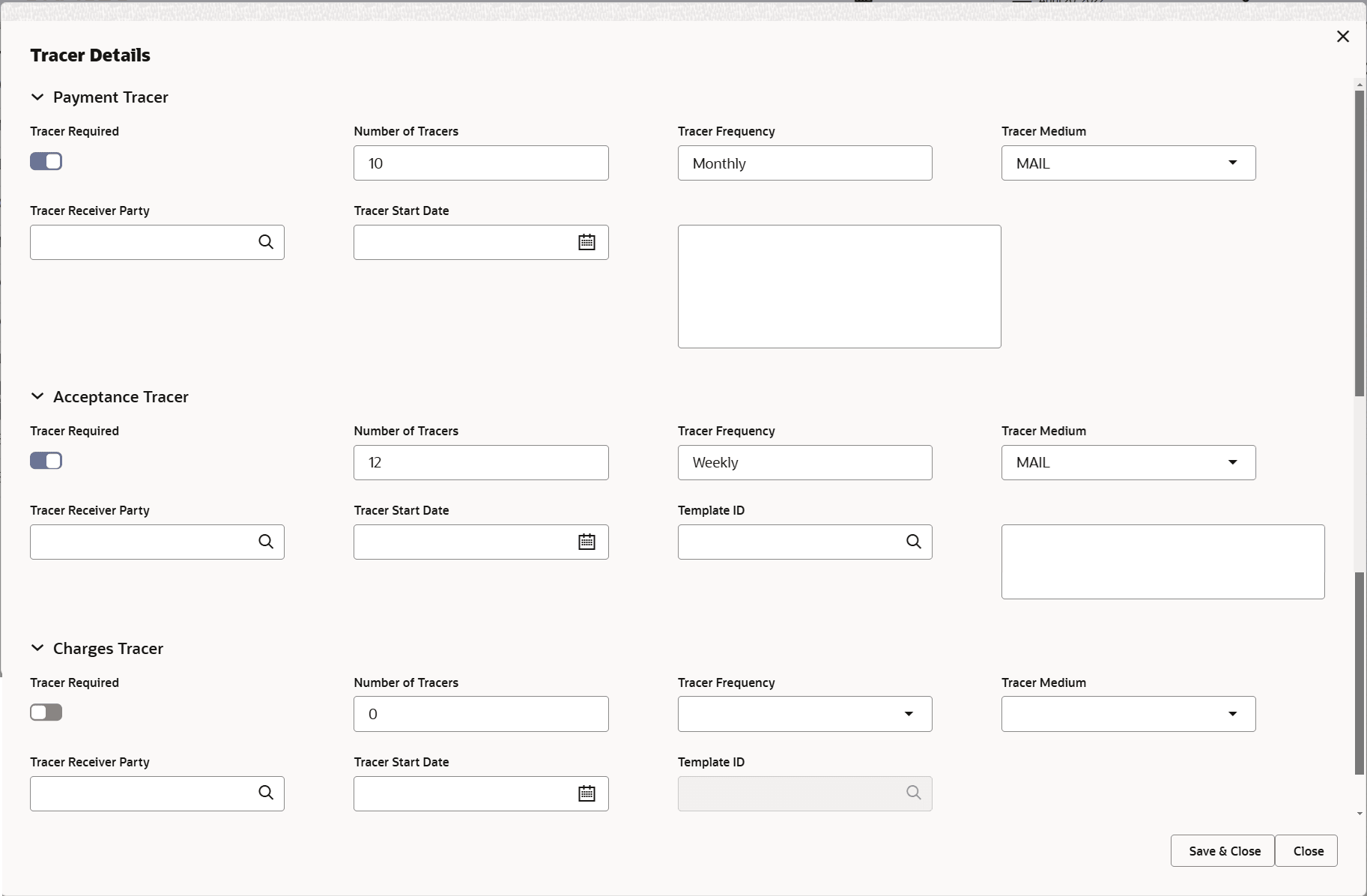Click Payment Tracer Number of Tracers field
This screenshot has width=1367, height=896.
point(481,163)
